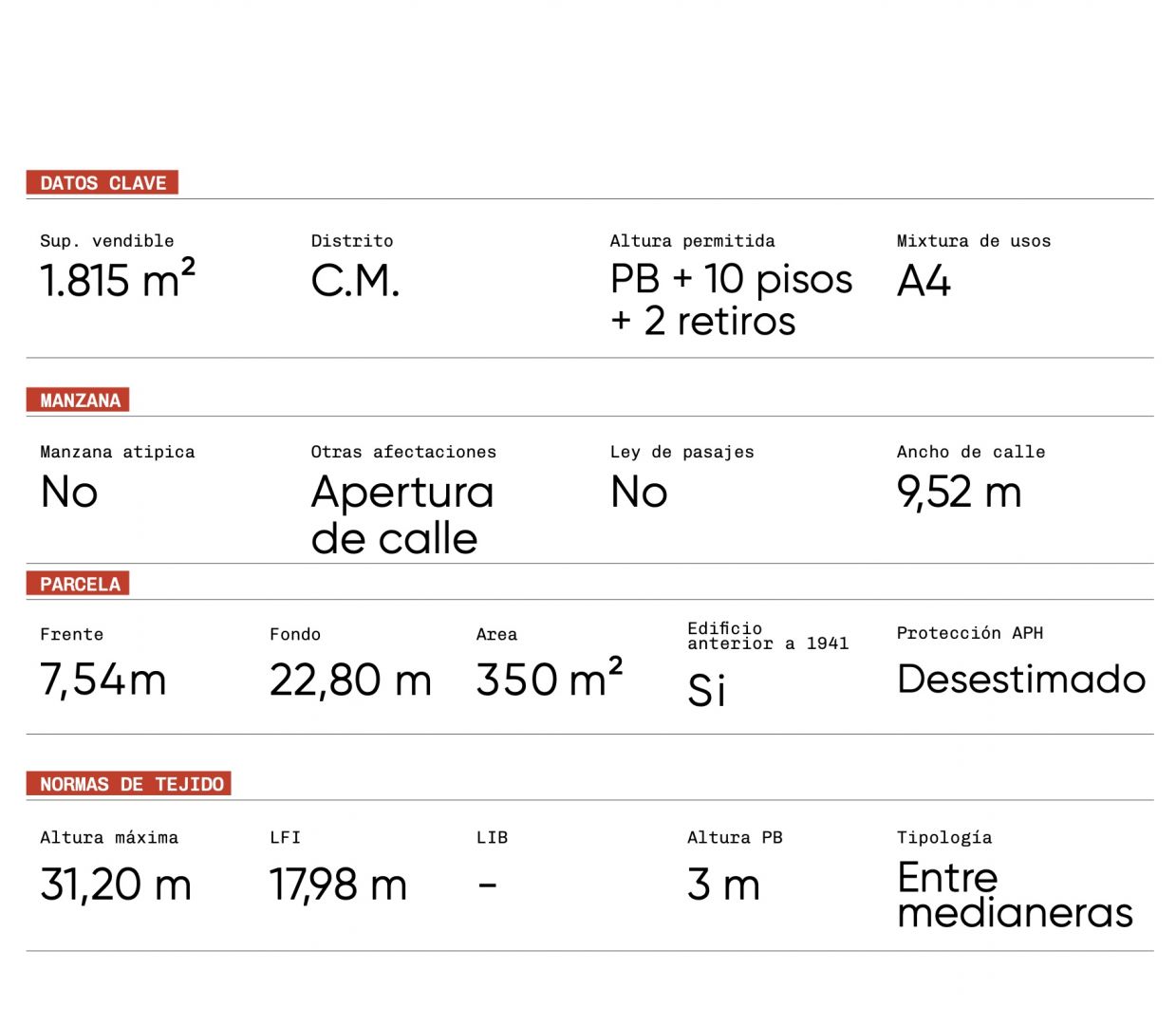1176x1025 pixels.
Task: Click the Si value for Edificio anterior
Action: 707,690
